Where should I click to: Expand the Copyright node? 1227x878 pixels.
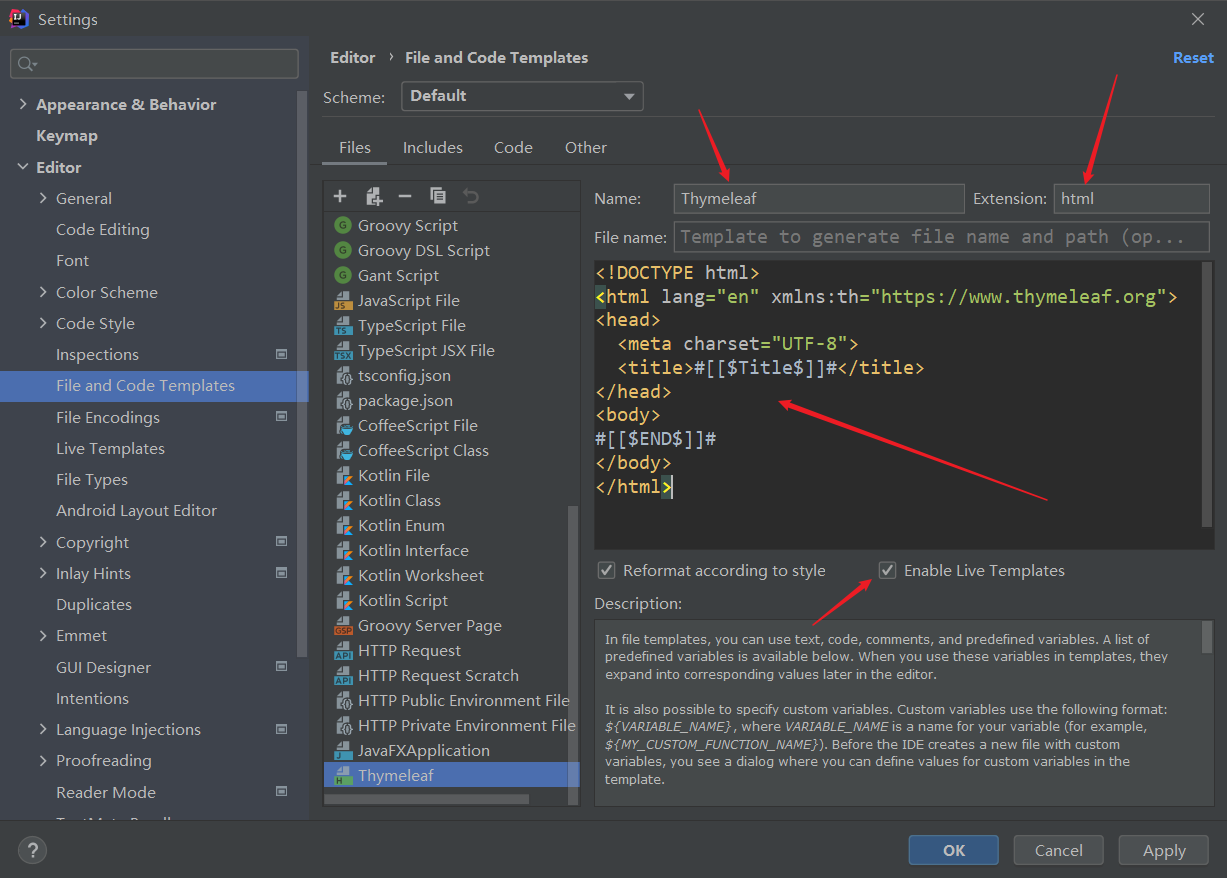click(43, 542)
